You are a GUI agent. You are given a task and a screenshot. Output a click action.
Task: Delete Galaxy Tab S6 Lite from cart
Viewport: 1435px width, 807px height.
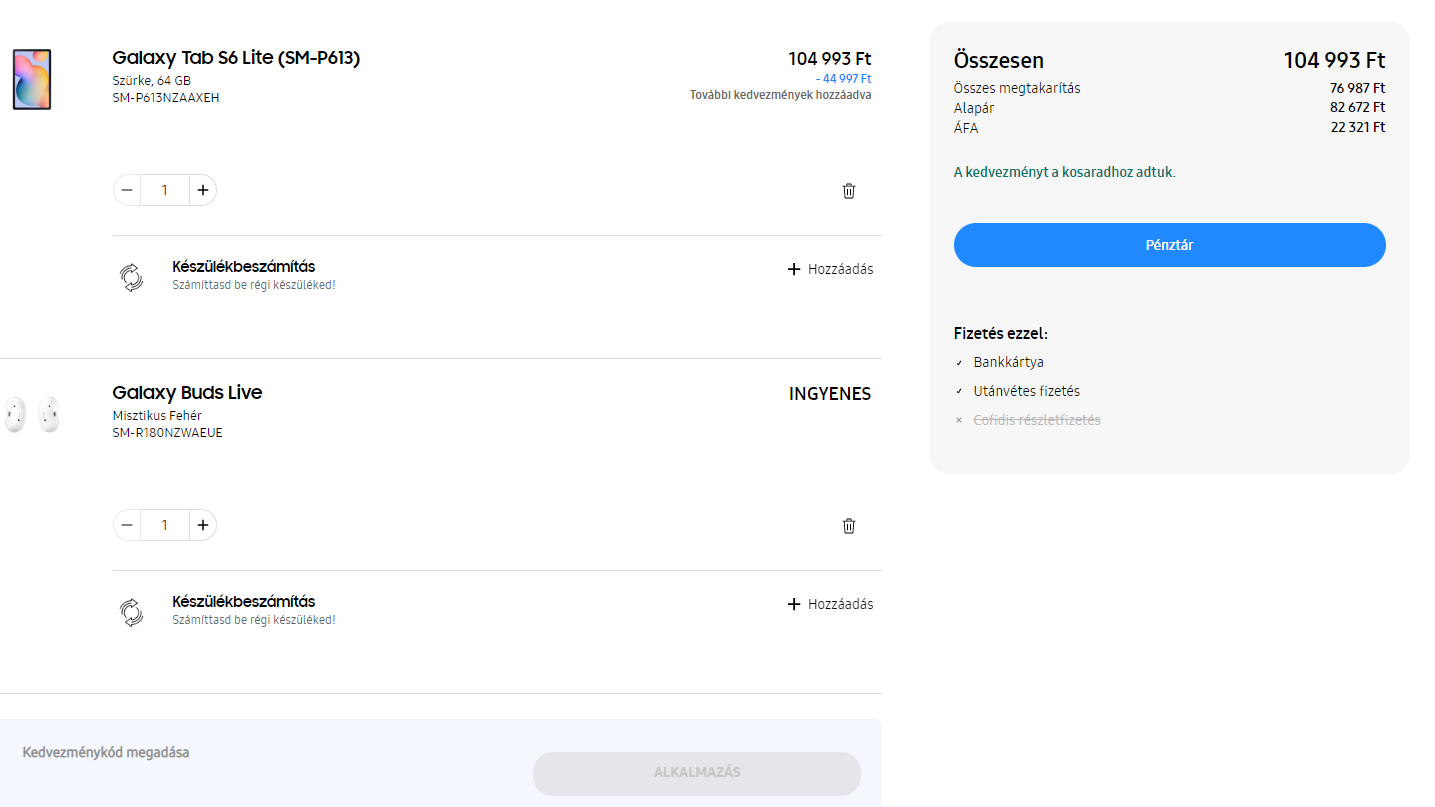pos(849,191)
